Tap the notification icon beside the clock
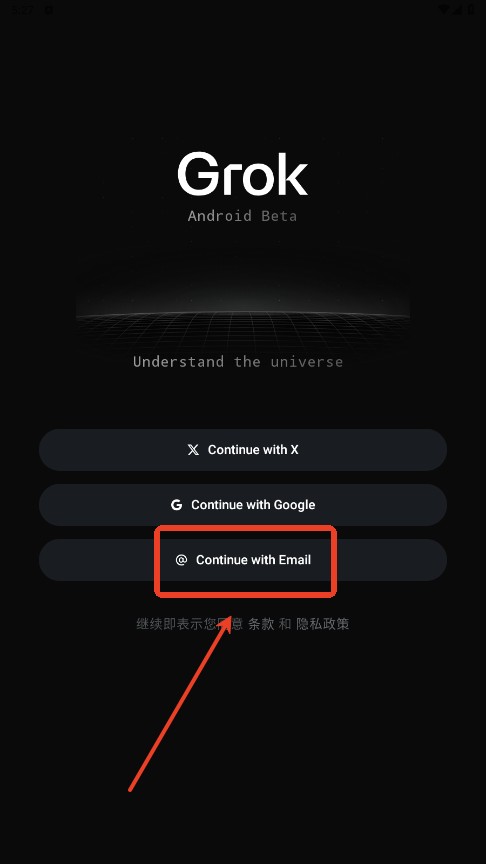The height and width of the screenshot is (864, 486). coord(48,10)
